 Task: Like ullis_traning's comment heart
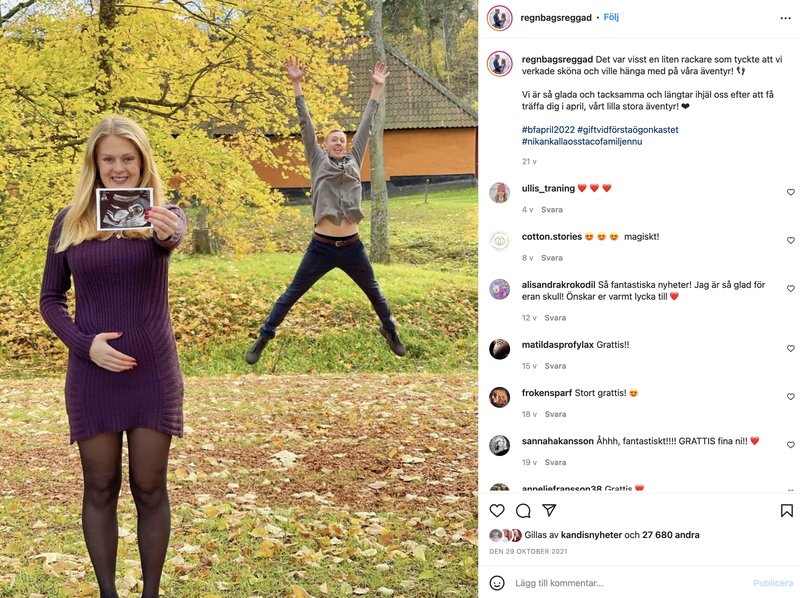pyautogui.click(x=791, y=192)
